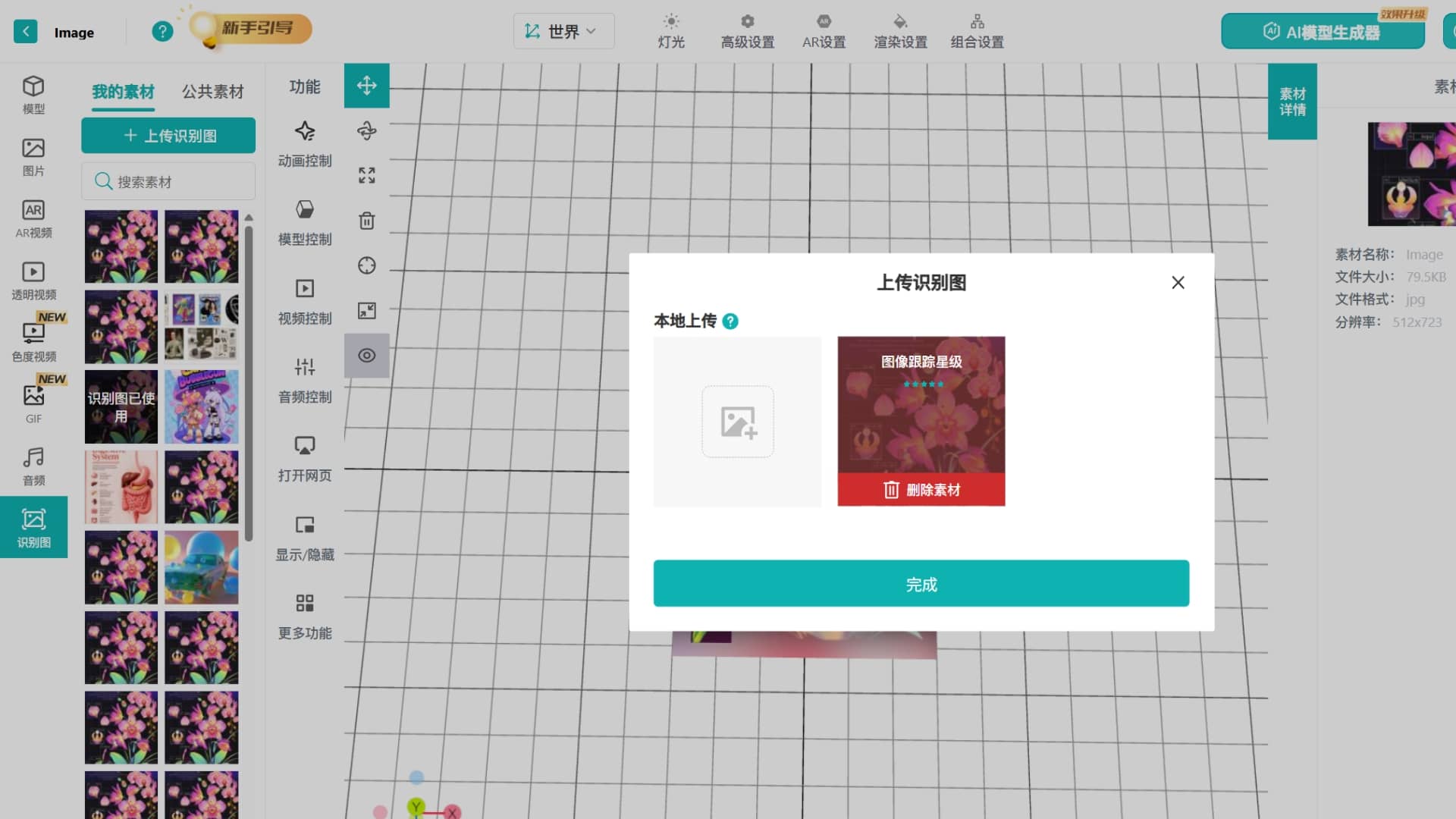Click the 功能 panel header
The width and height of the screenshot is (1456, 819).
coord(305,87)
